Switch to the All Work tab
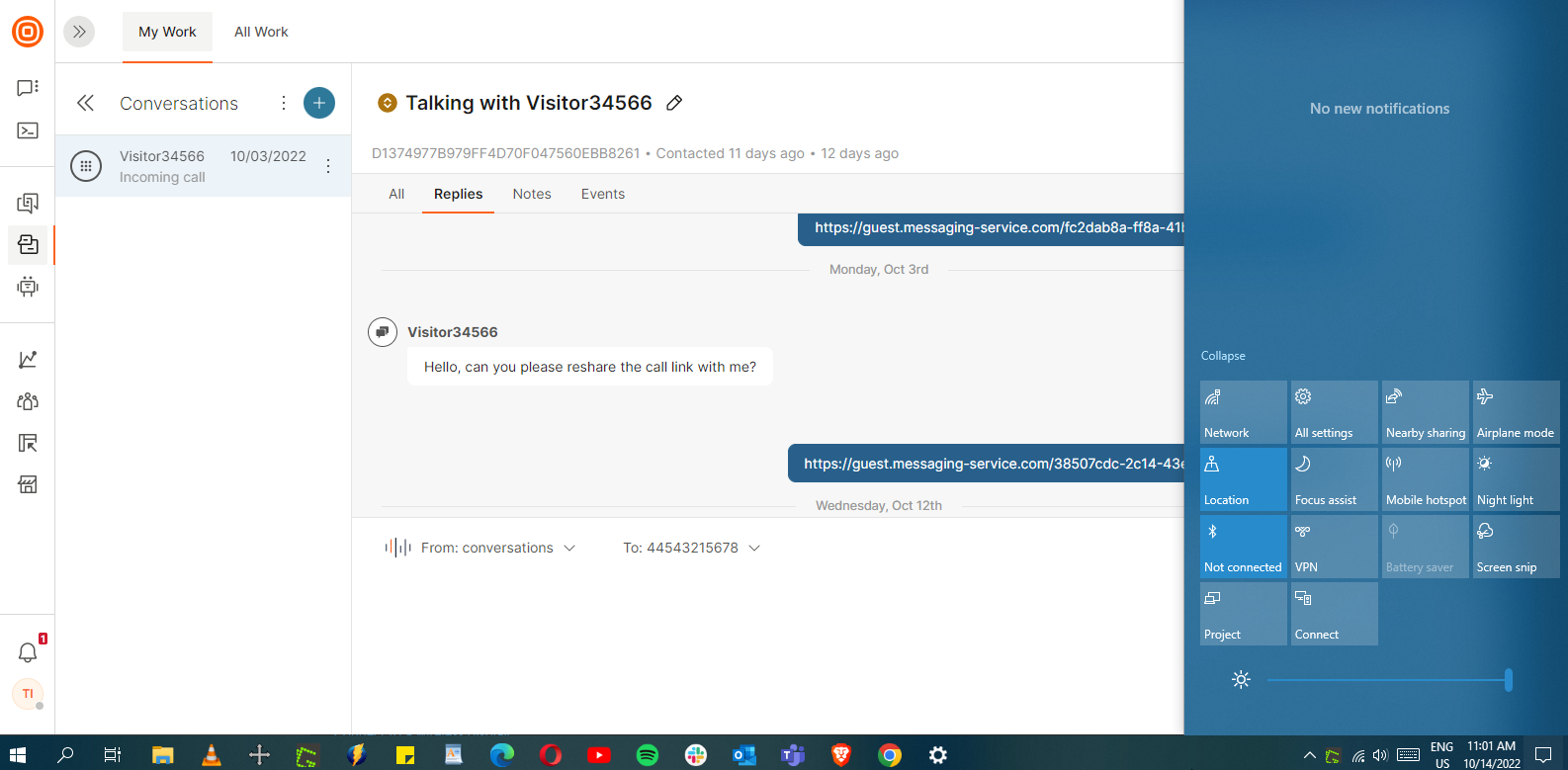 click(x=261, y=32)
